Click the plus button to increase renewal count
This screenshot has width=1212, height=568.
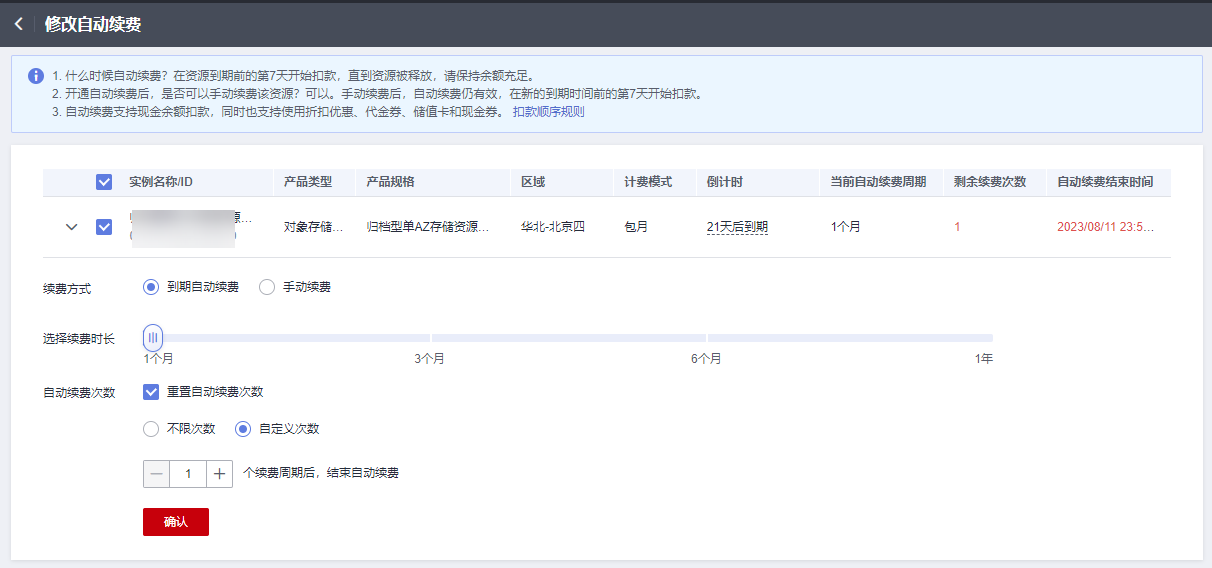(x=220, y=474)
